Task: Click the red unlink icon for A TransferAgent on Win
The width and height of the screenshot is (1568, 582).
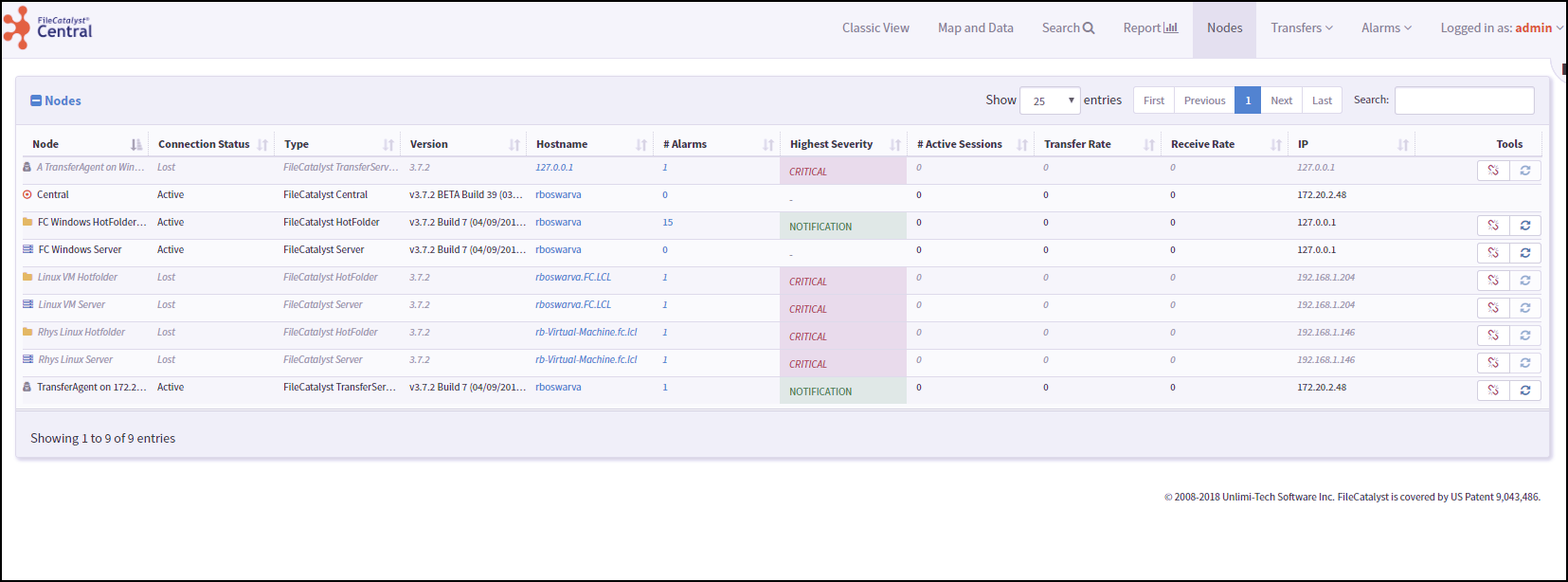Action: (x=1493, y=171)
